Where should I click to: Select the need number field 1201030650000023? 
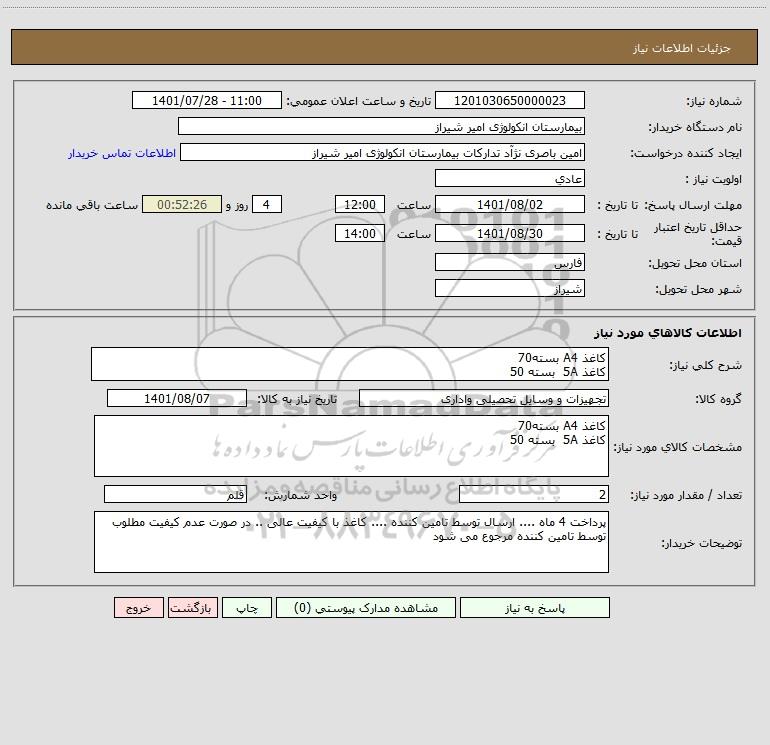(x=510, y=100)
